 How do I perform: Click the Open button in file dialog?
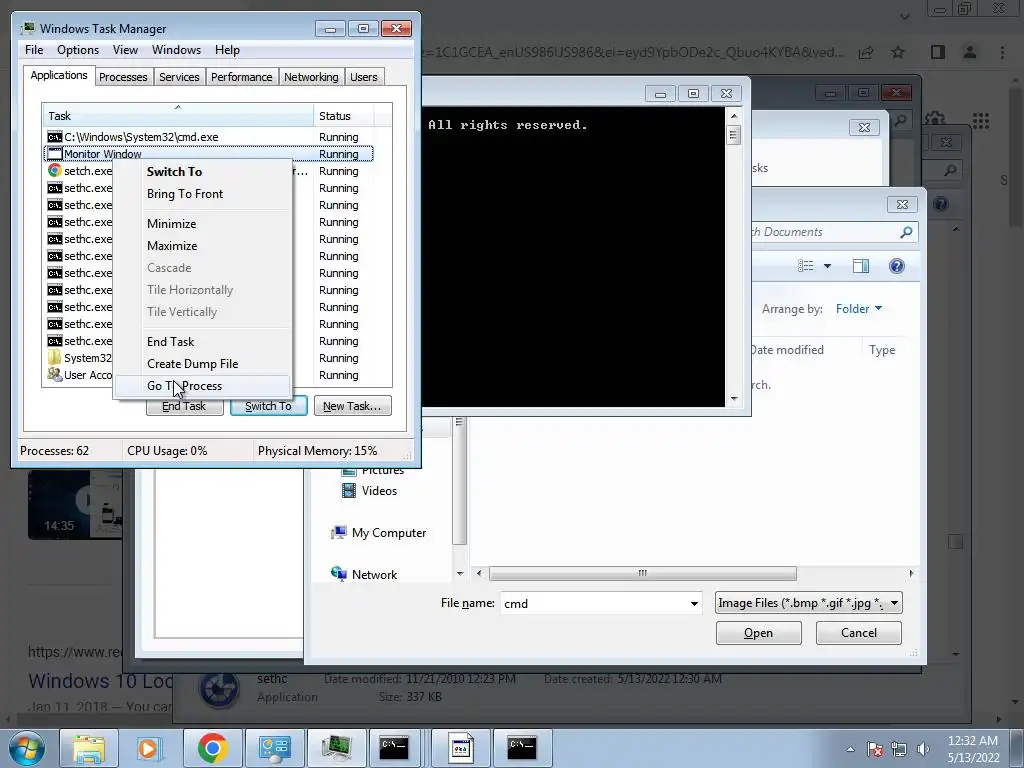click(x=758, y=633)
